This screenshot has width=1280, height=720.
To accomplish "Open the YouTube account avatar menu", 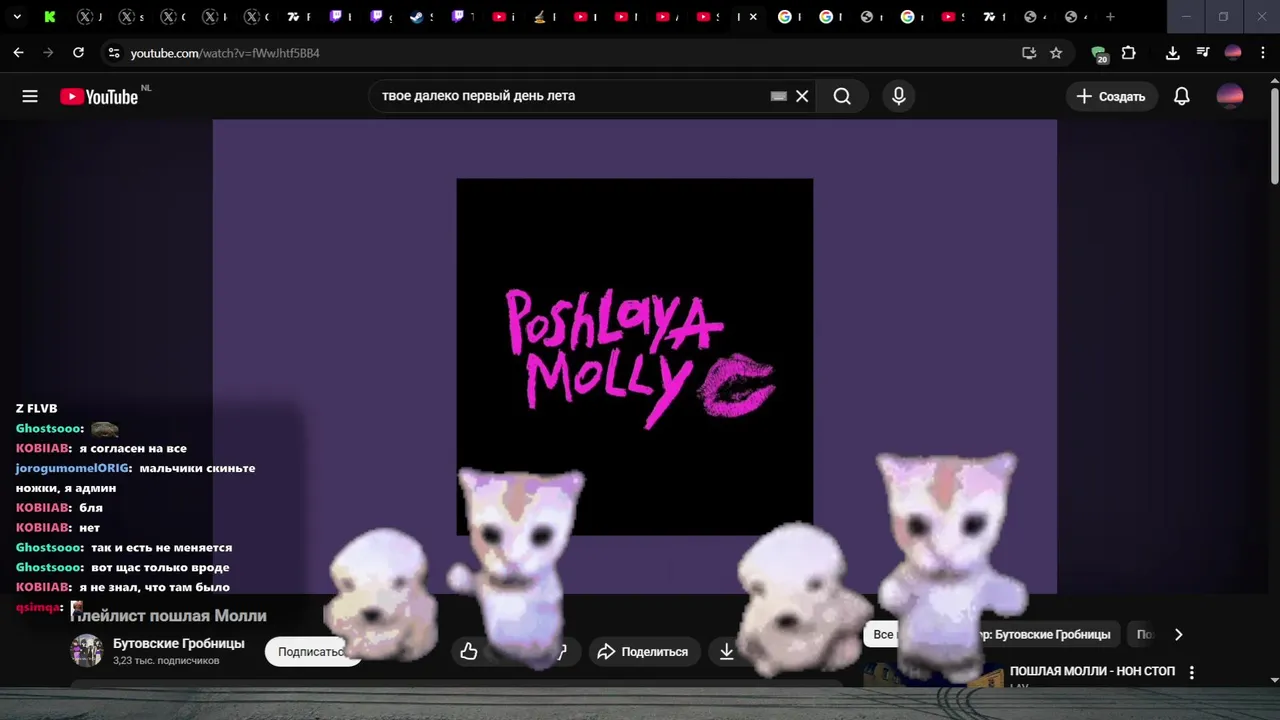I will pos(1230,96).
